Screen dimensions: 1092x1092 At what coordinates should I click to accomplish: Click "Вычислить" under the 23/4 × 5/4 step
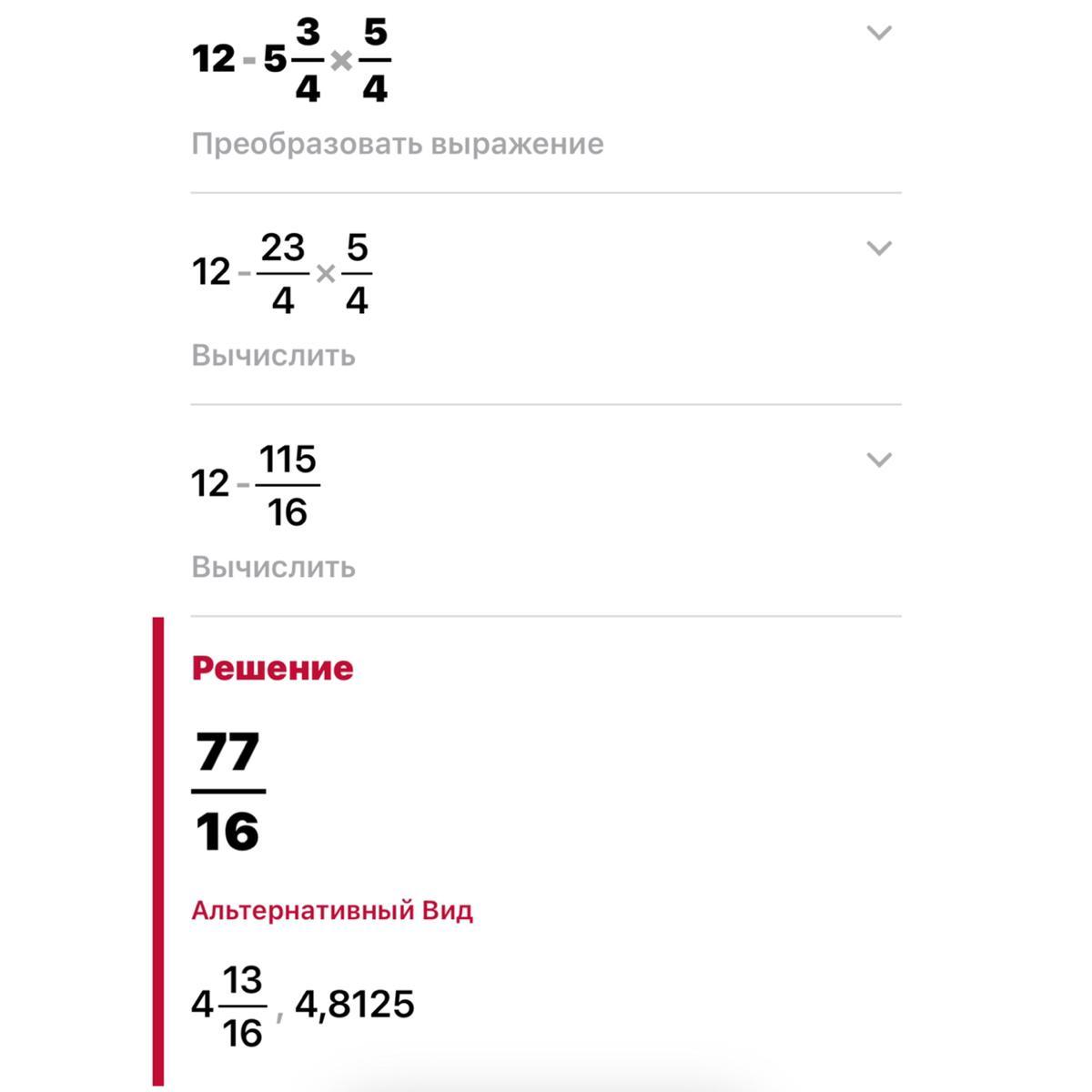(273, 355)
